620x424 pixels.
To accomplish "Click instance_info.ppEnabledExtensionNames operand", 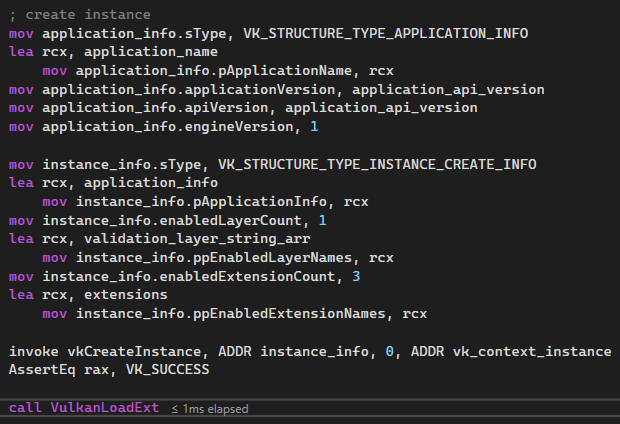I will pos(230,314).
